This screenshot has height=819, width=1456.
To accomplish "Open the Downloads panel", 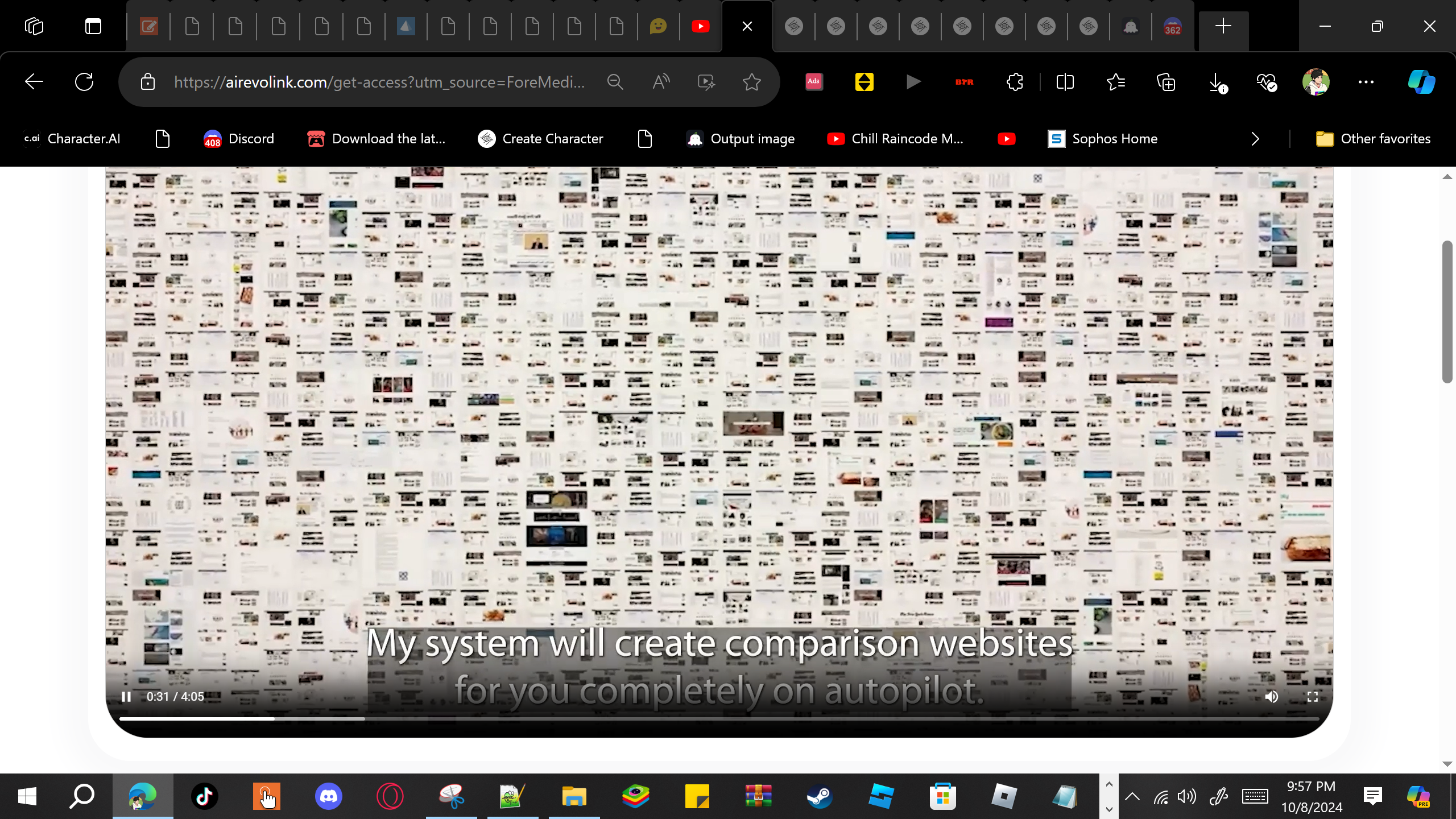I will (x=1216, y=82).
